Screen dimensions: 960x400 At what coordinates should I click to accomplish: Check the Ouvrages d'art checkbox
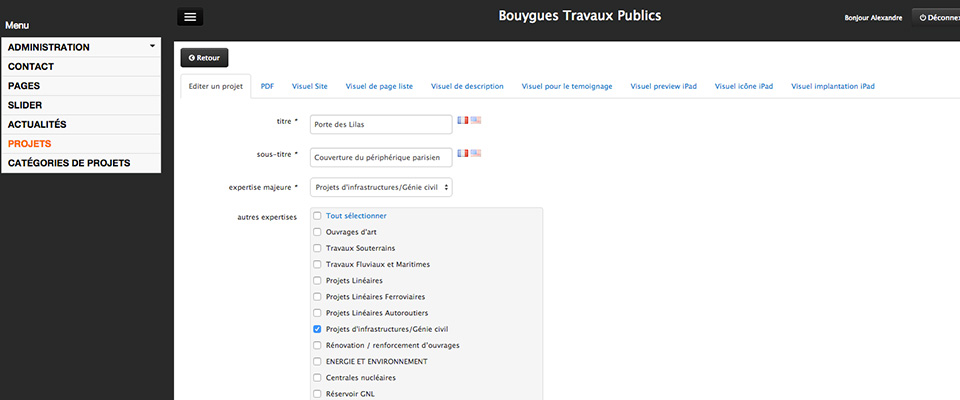pos(317,232)
